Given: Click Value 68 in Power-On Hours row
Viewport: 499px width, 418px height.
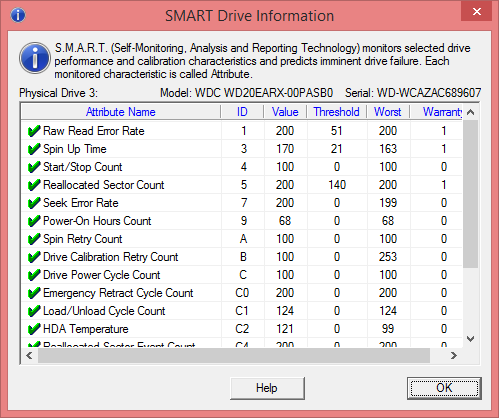Looking at the screenshot, I should (x=285, y=221).
